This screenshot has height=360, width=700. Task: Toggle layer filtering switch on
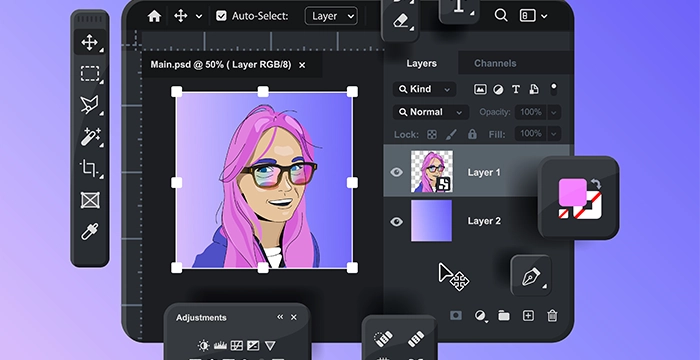click(x=554, y=89)
